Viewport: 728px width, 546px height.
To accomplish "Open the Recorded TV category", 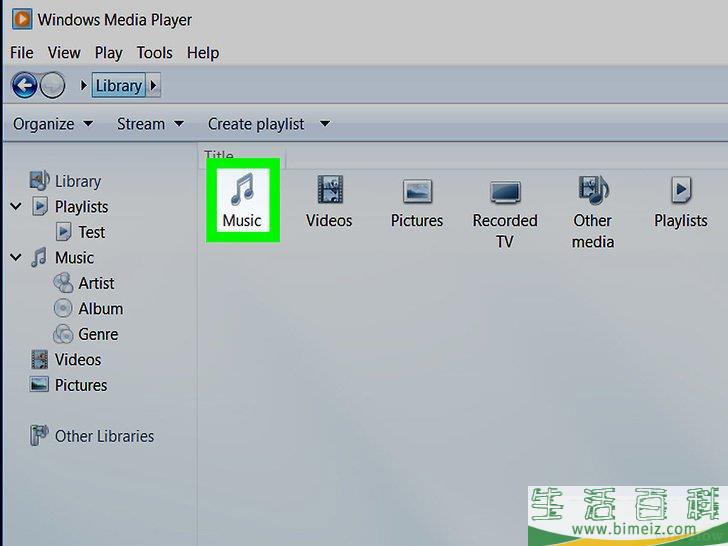I will click(x=505, y=212).
